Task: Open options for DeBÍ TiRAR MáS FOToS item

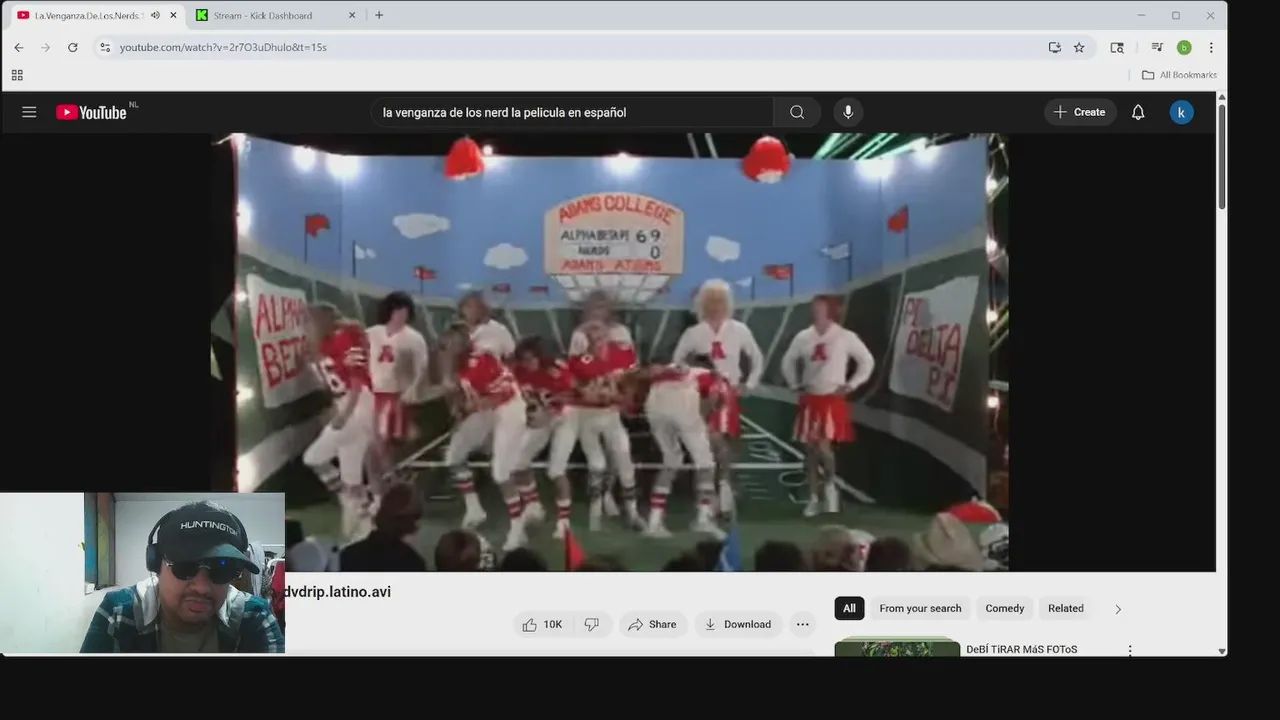Action: tap(1130, 650)
